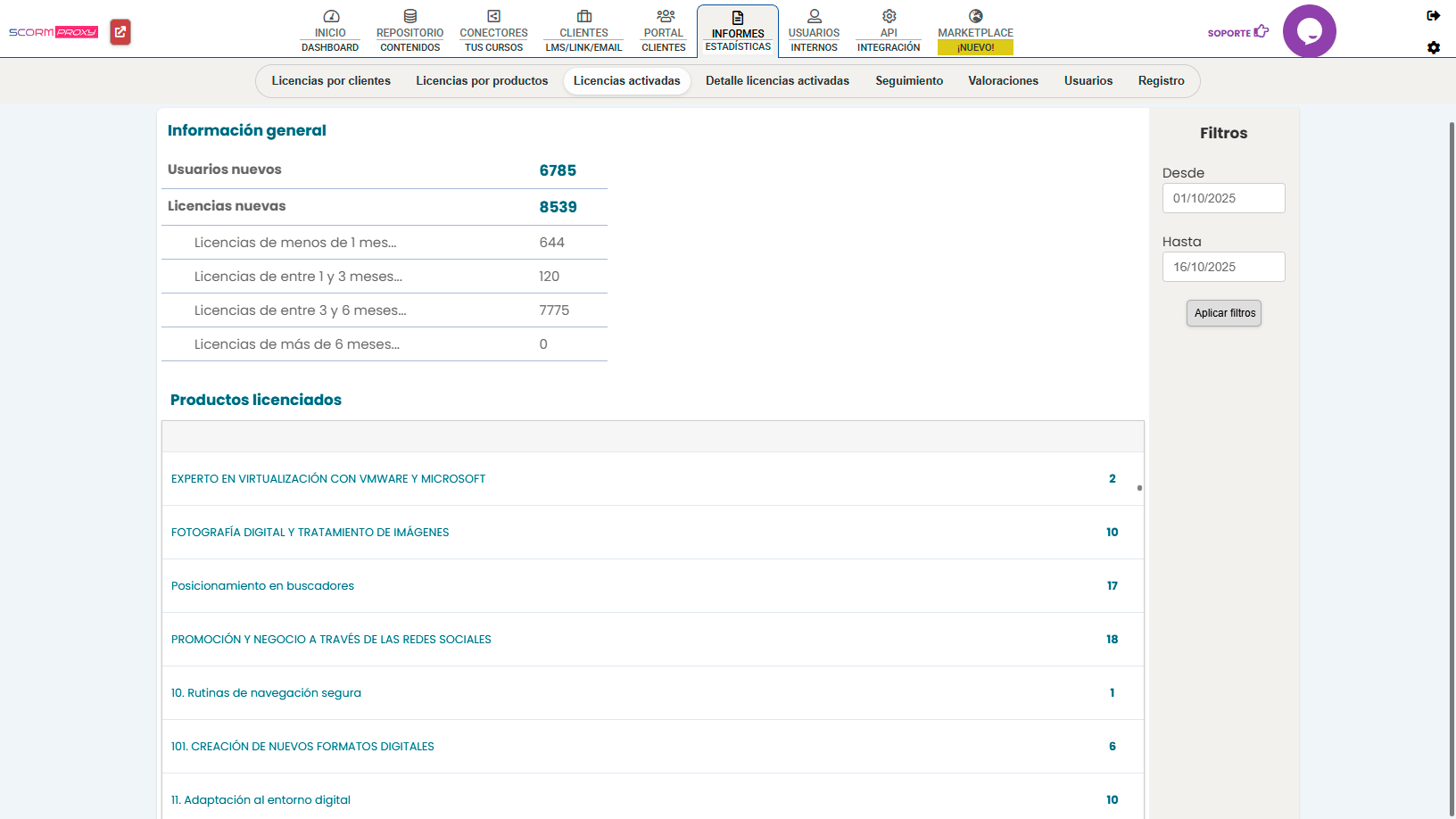
Task: Click the Soporte hand pointer link
Action: click(x=1238, y=32)
